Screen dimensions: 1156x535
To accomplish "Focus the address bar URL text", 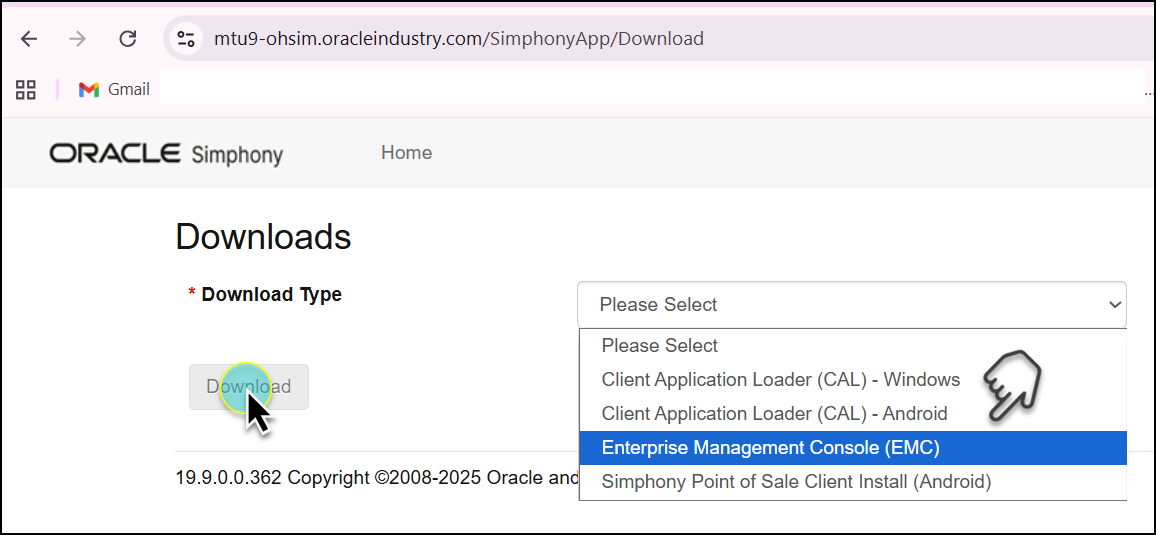I will [x=458, y=39].
